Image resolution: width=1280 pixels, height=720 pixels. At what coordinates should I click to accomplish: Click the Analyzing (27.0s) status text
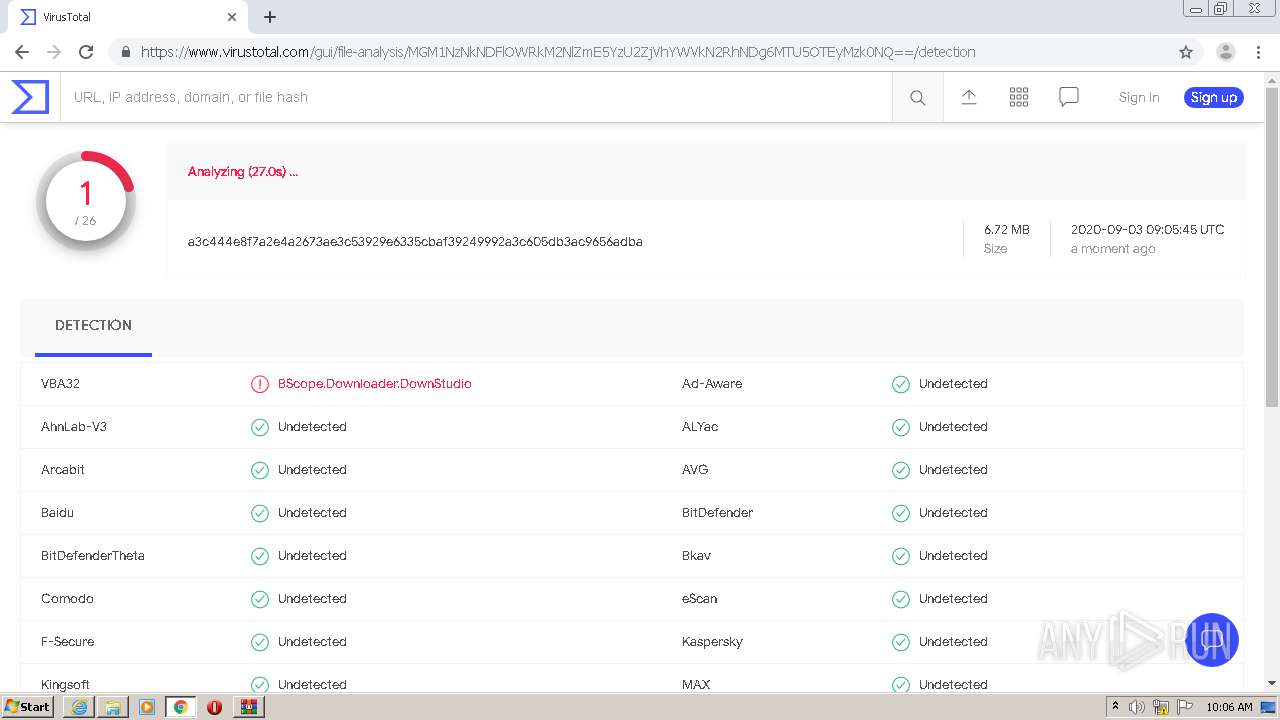[243, 172]
